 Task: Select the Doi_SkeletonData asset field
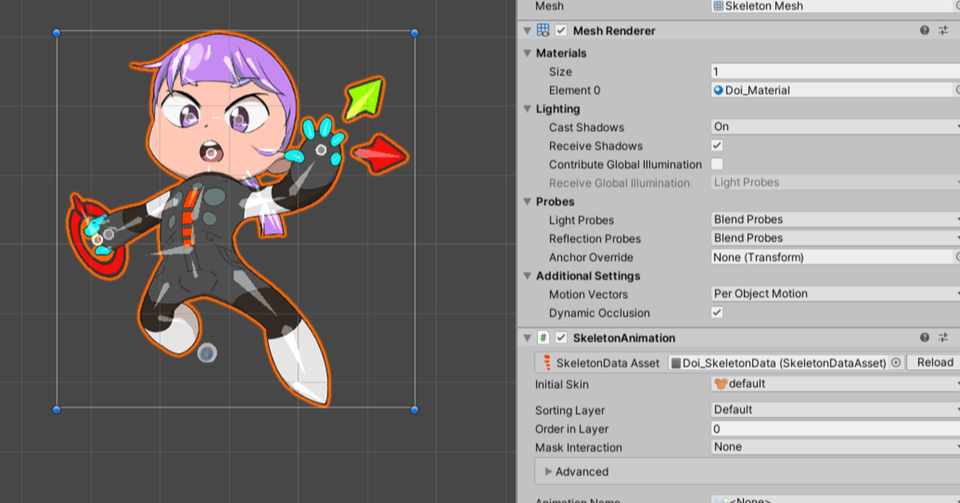coord(778,363)
